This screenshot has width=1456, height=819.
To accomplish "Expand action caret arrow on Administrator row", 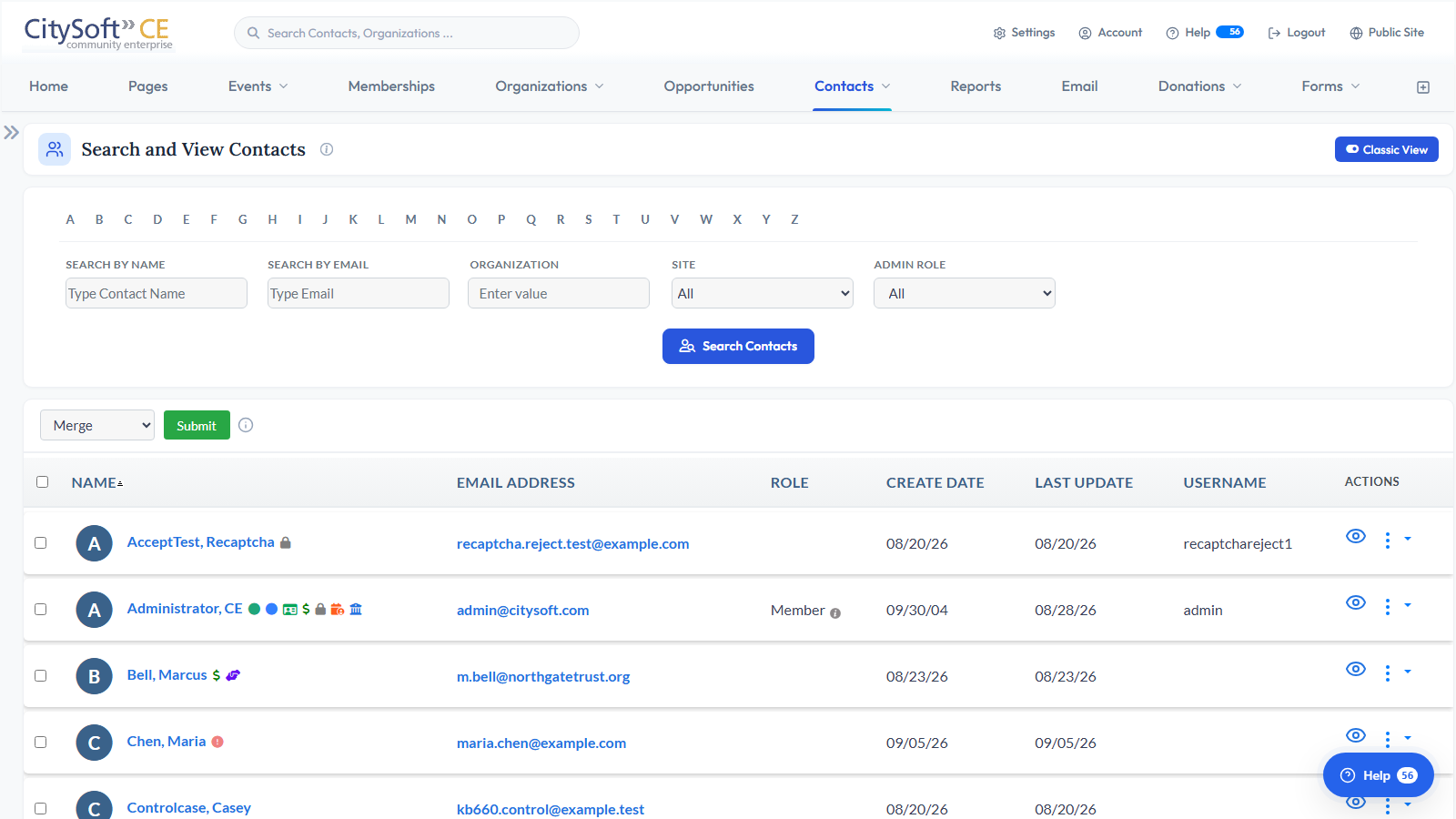I will pos(1408,605).
